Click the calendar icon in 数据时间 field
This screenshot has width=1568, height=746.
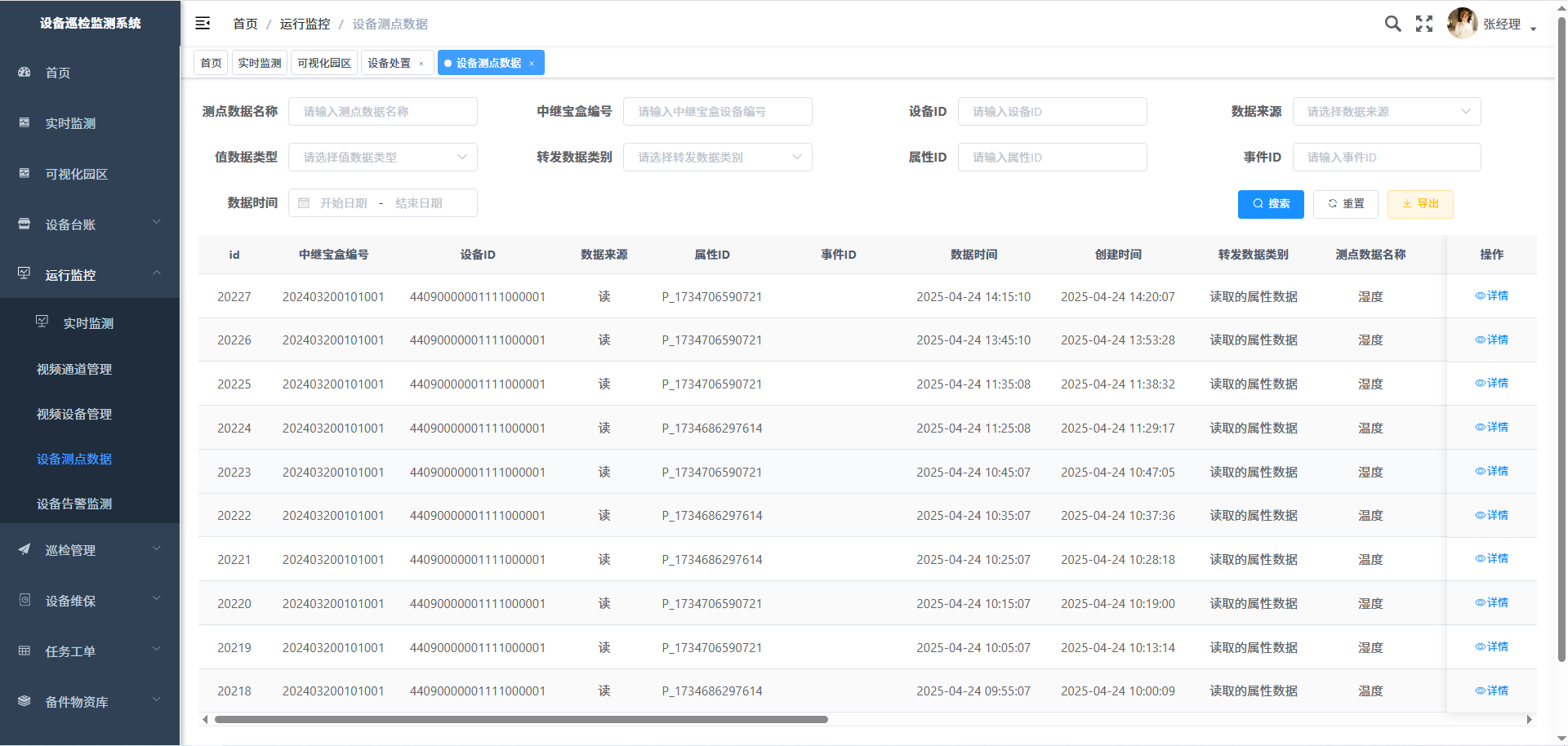304,203
